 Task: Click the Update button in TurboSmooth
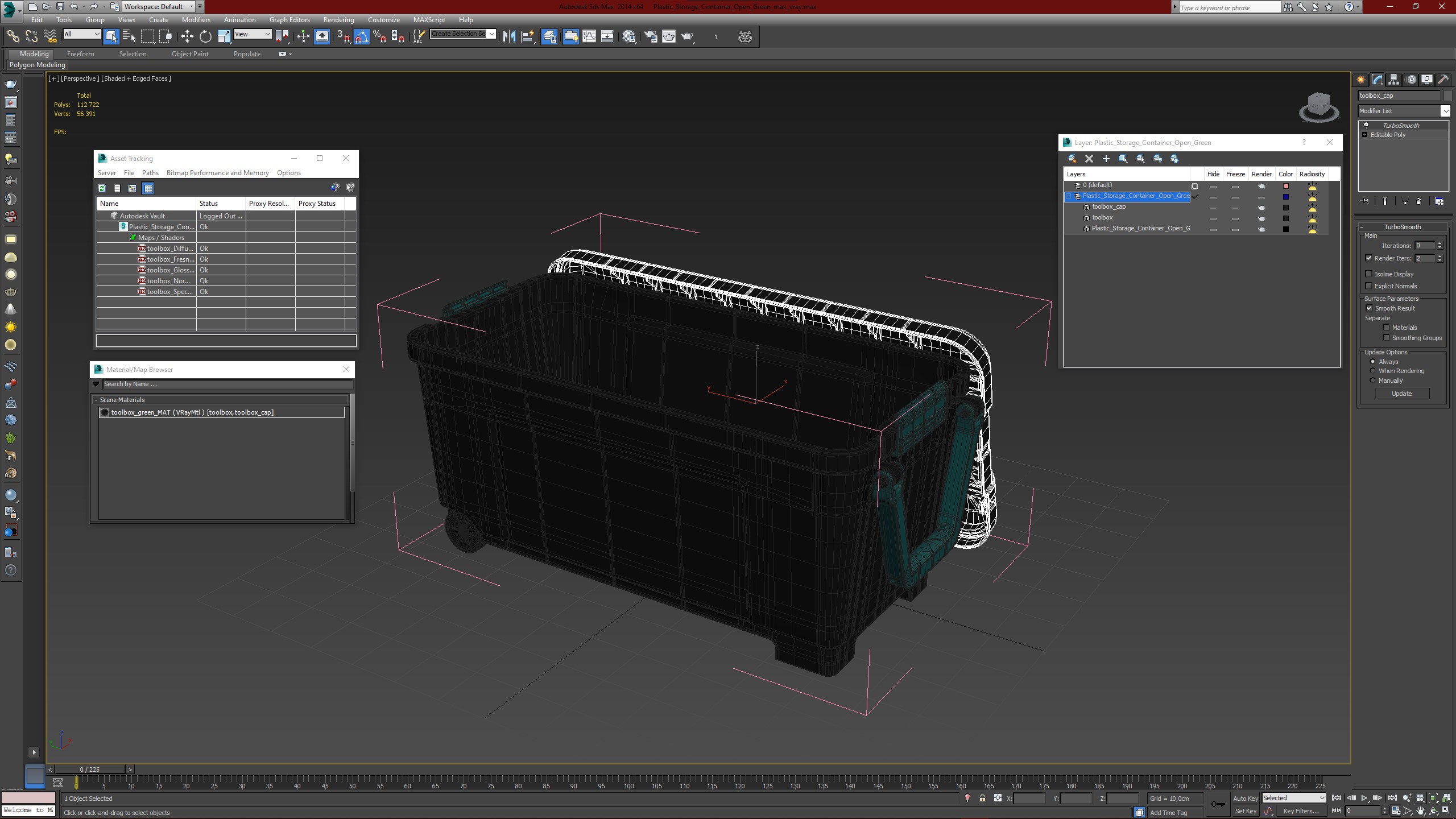click(x=1401, y=394)
